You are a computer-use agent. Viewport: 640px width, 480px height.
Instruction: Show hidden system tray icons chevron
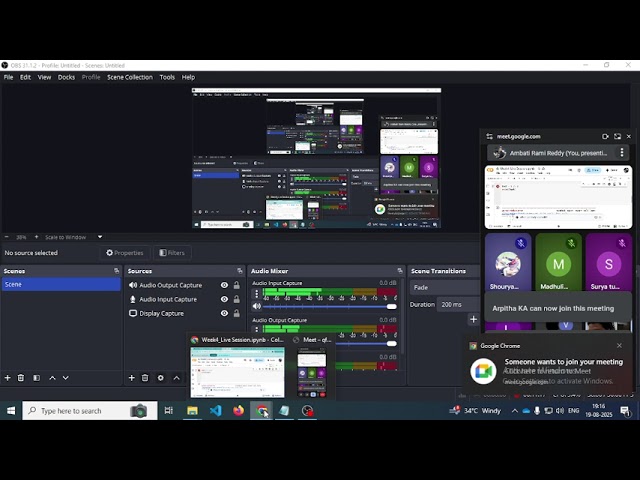coord(515,411)
